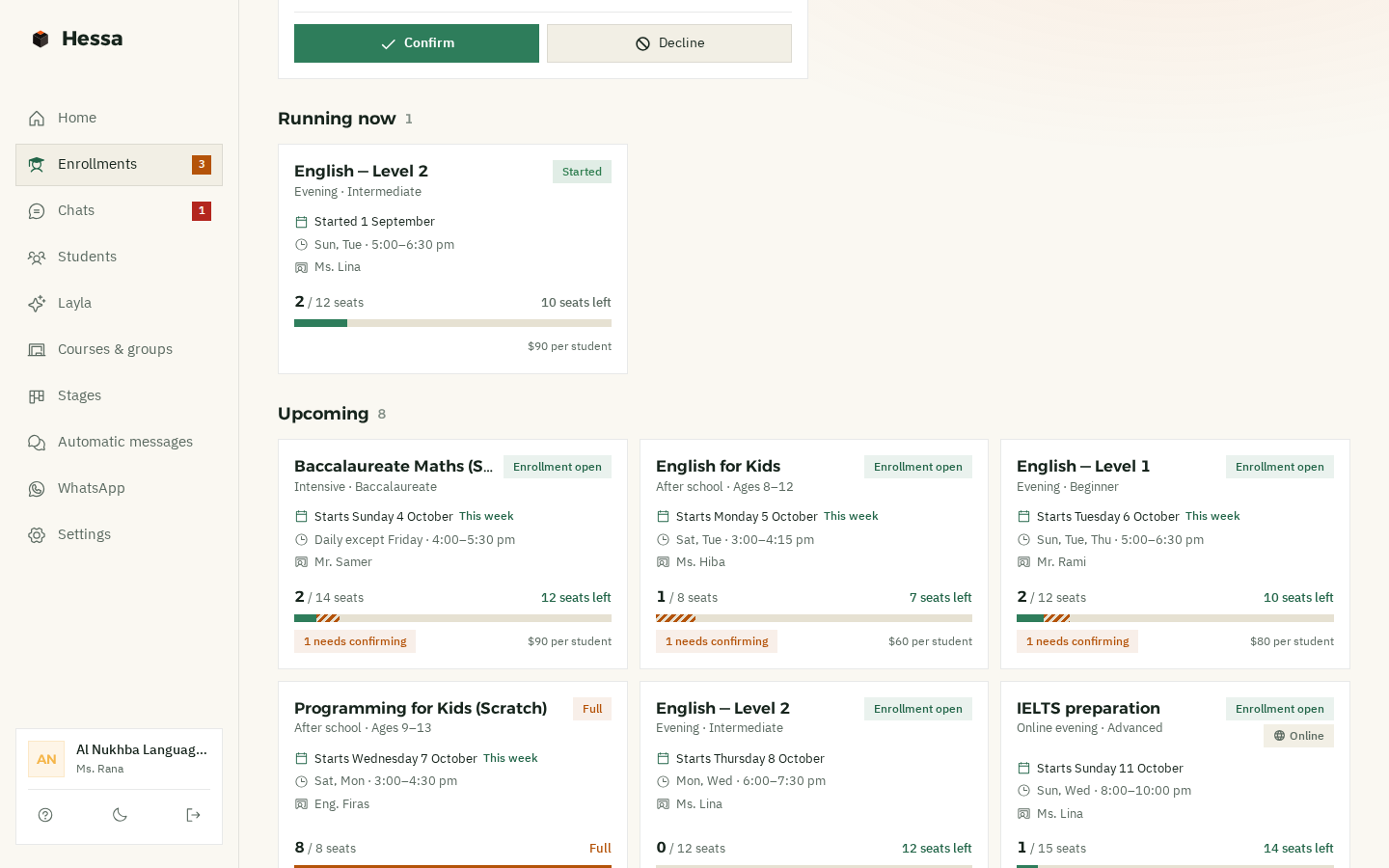1389x868 pixels.
Task: Click the calendar icon beside Starts Monday 5 October
Action: pyautogui.click(x=663, y=517)
